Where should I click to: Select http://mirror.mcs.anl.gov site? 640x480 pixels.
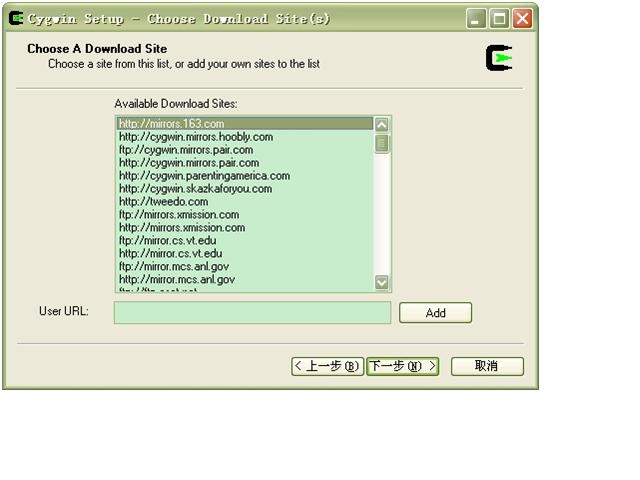(x=245, y=280)
